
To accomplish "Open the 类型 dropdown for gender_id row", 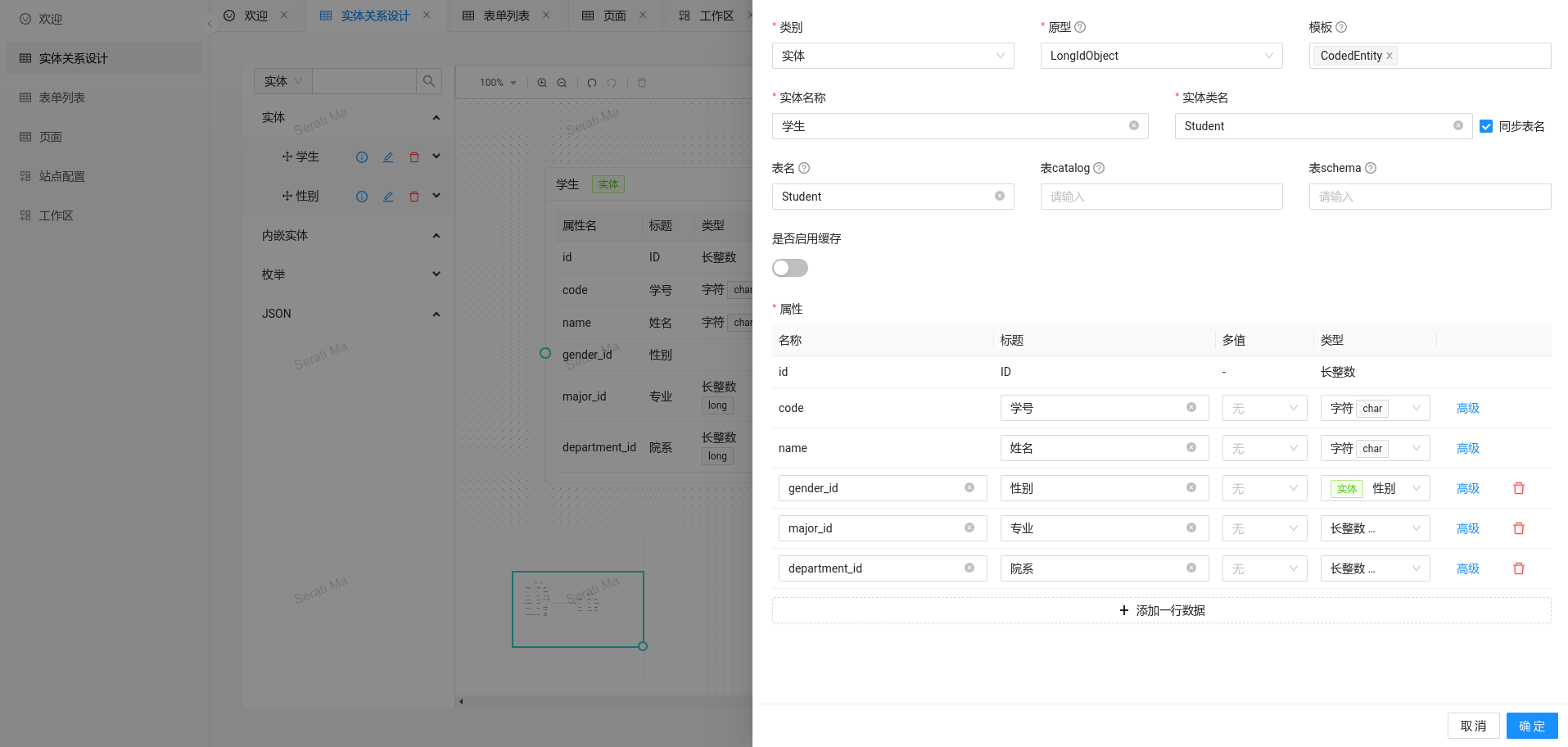I will click(x=1375, y=488).
